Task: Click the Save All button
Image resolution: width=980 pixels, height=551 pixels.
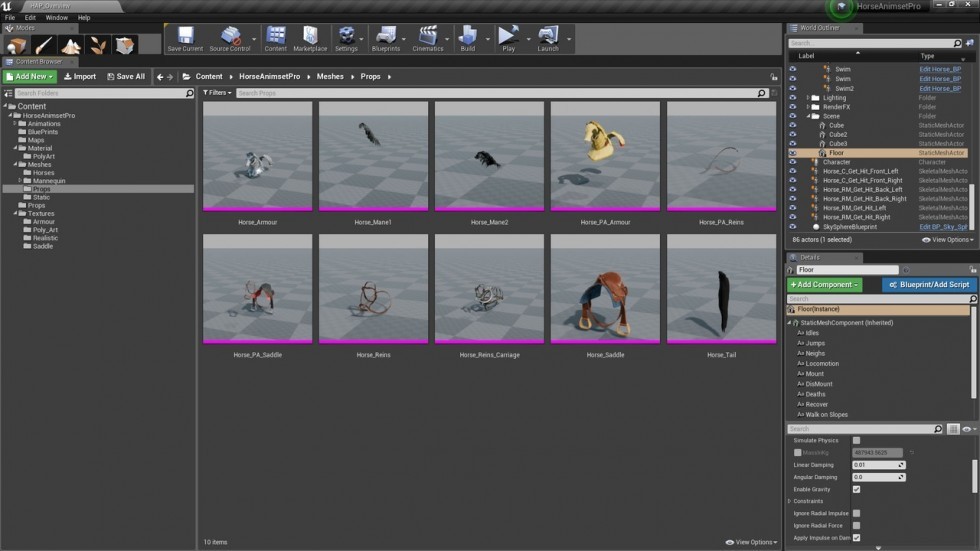Action: [x=126, y=77]
